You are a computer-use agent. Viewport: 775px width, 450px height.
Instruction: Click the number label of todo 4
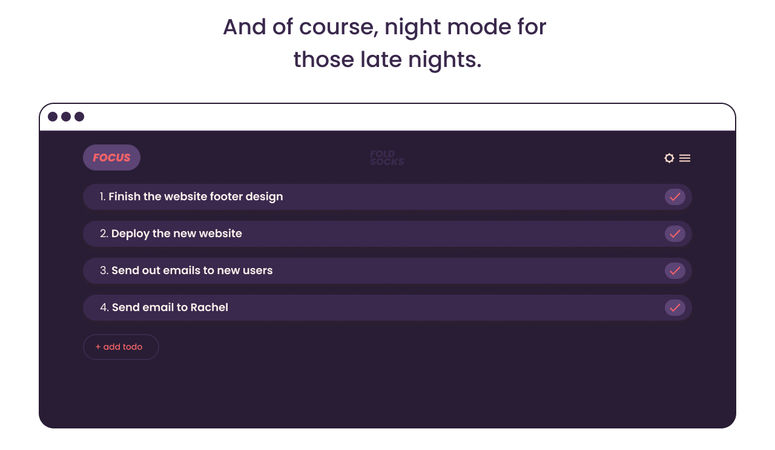click(x=104, y=307)
